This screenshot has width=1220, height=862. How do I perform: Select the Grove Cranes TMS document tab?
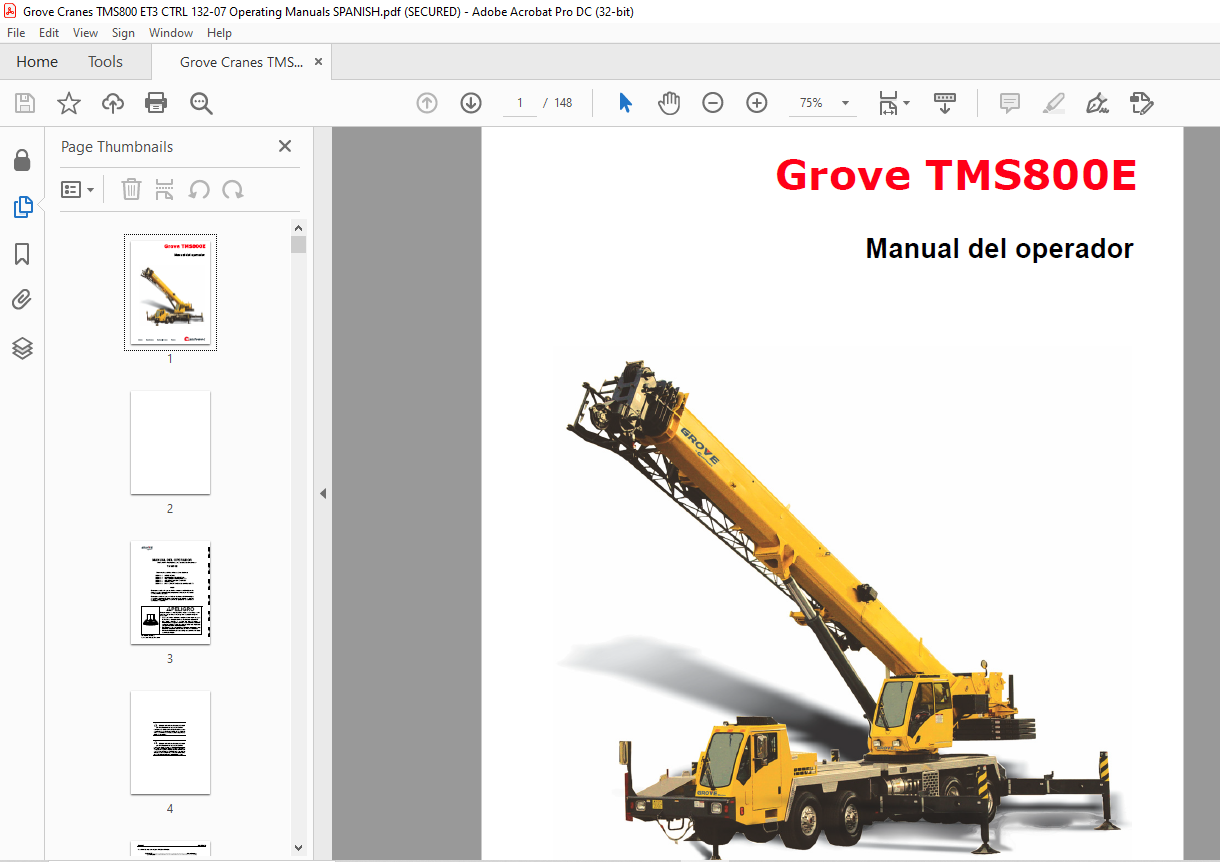241,62
